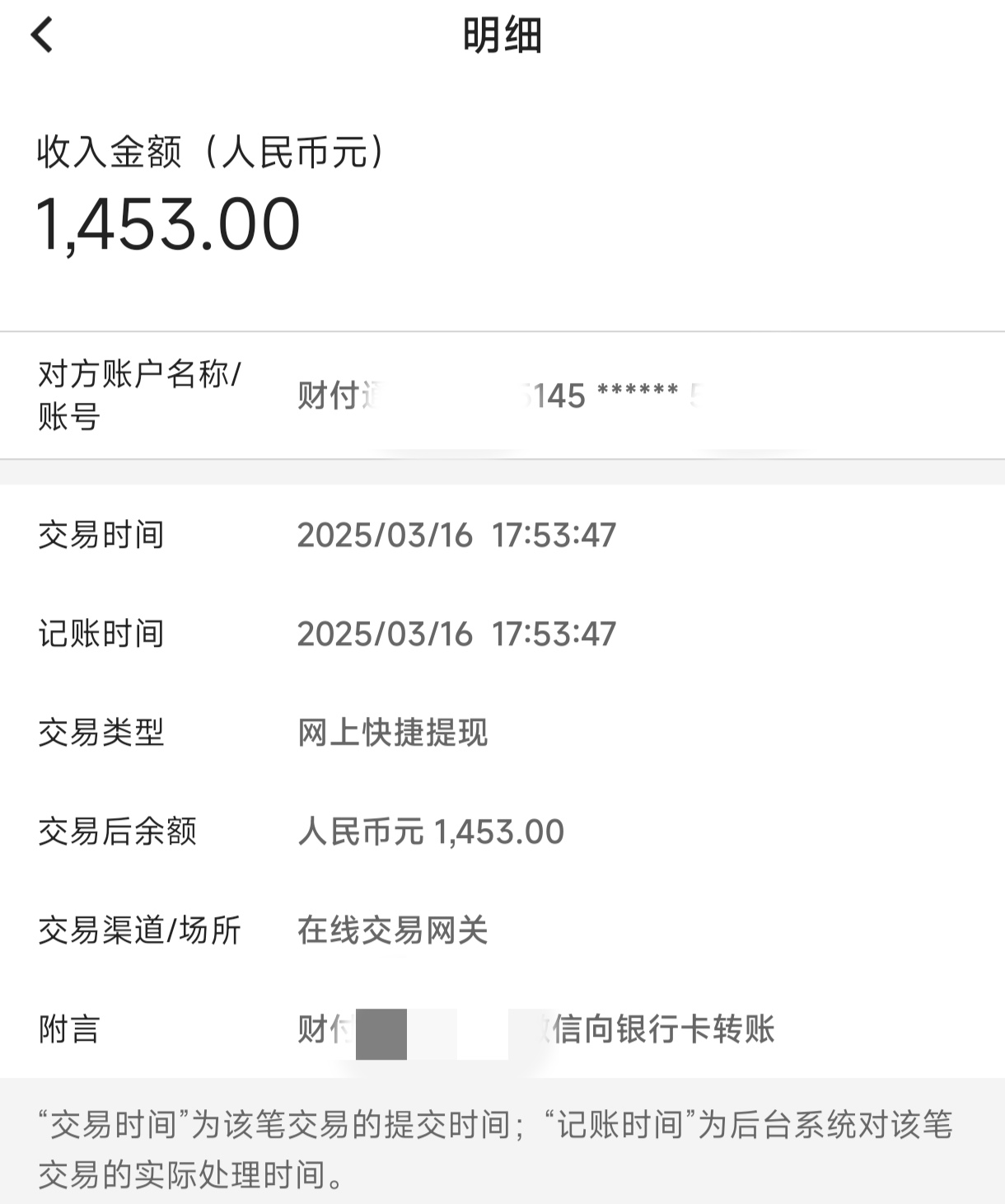Tap the gray redaction block in memo
The height and width of the screenshot is (1204, 1005).
point(381,1033)
